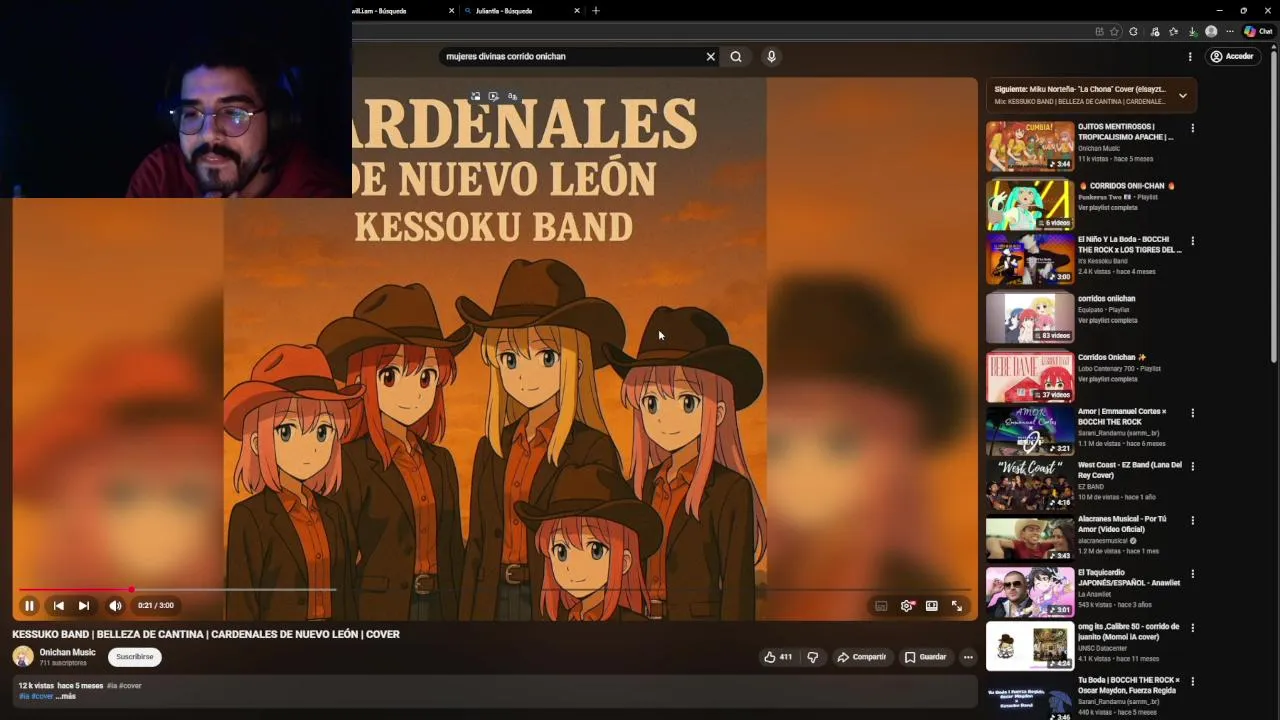The image size is (1280, 720).
Task: Open the browser downloads icon
Action: pyautogui.click(x=1193, y=31)
